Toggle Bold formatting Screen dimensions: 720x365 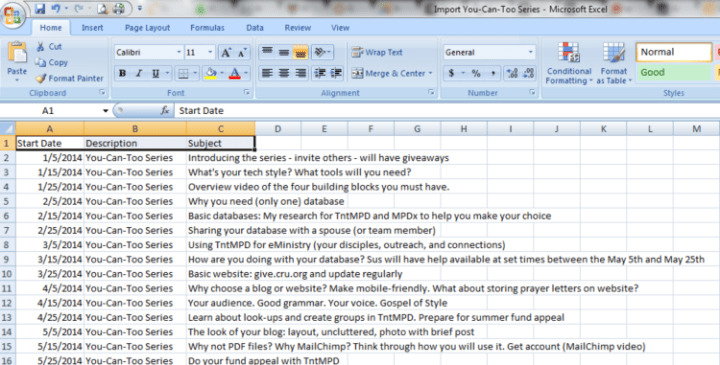122,73
